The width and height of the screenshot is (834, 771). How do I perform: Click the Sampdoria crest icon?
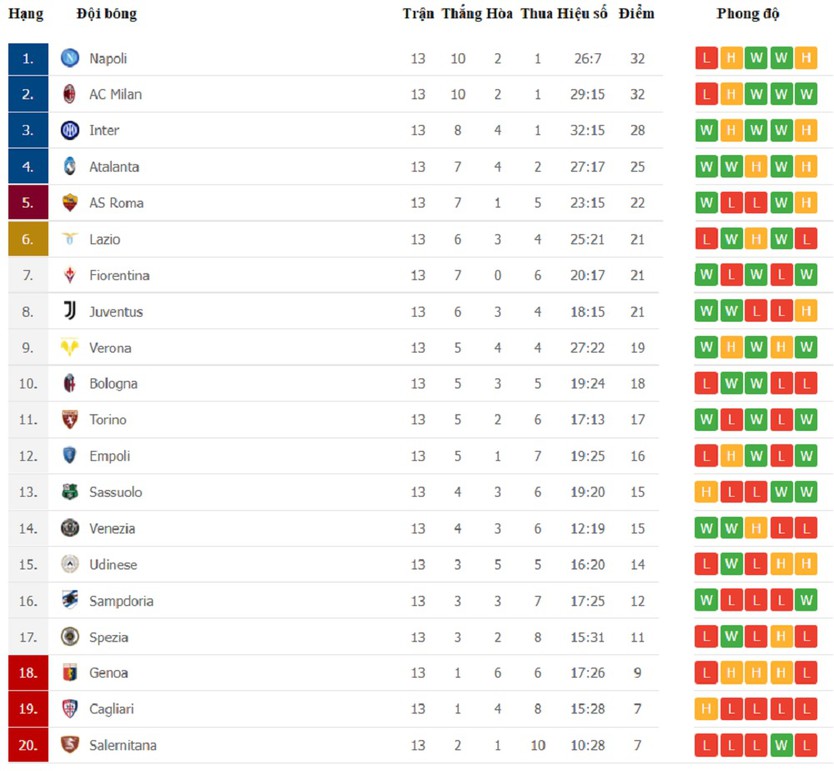(x=70, y=600)
